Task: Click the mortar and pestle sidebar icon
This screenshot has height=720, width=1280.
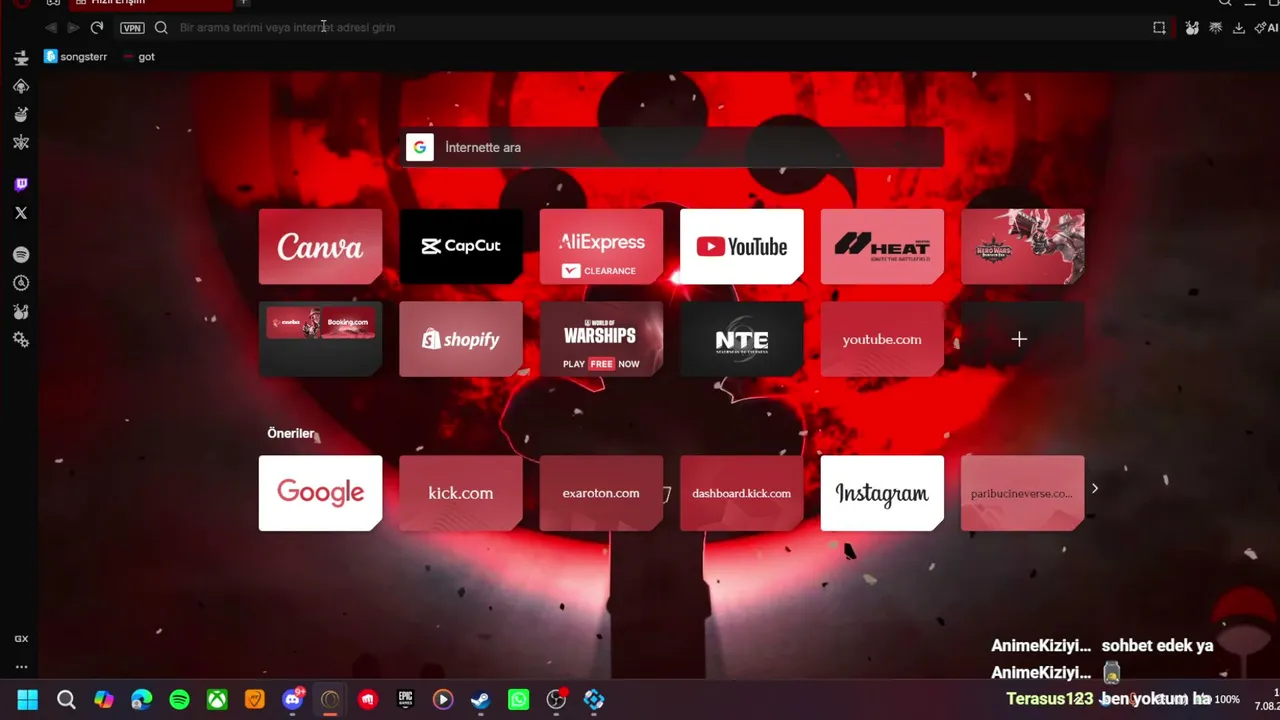Action: click(21, 114)
